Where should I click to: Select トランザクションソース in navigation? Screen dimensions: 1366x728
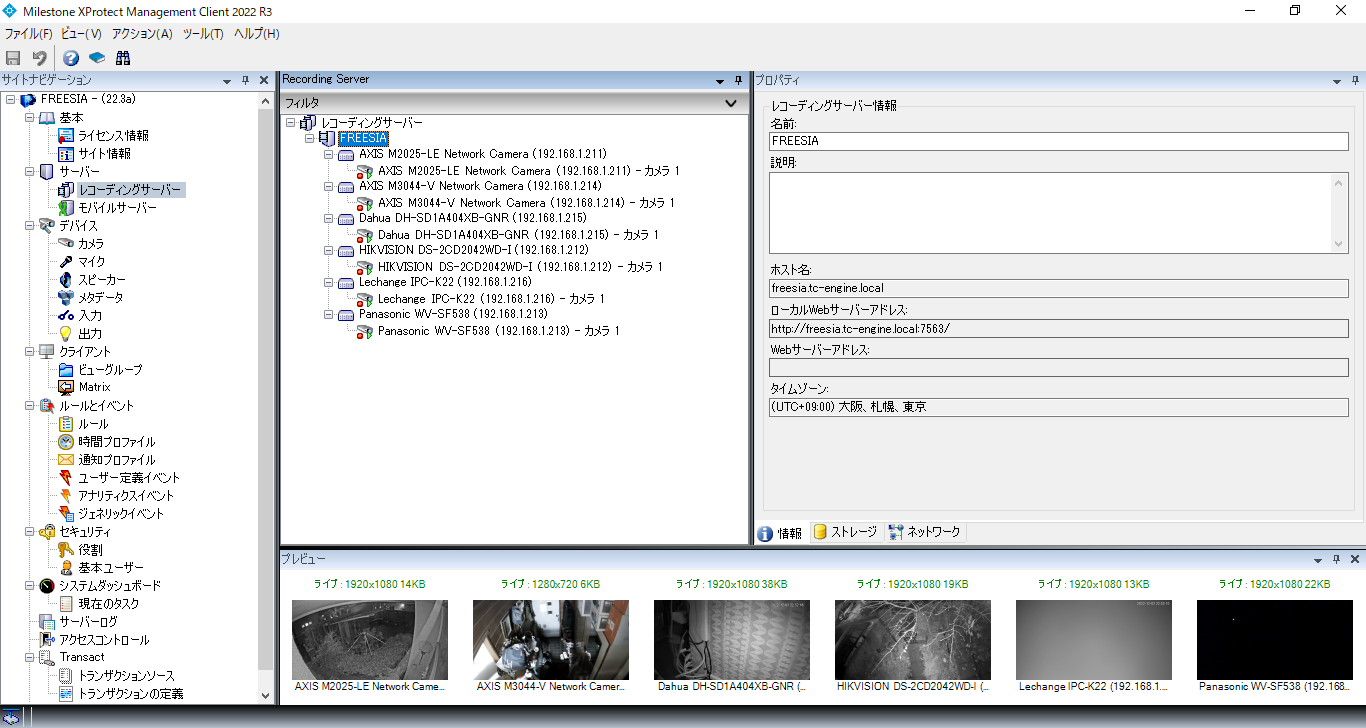[117, 676]
